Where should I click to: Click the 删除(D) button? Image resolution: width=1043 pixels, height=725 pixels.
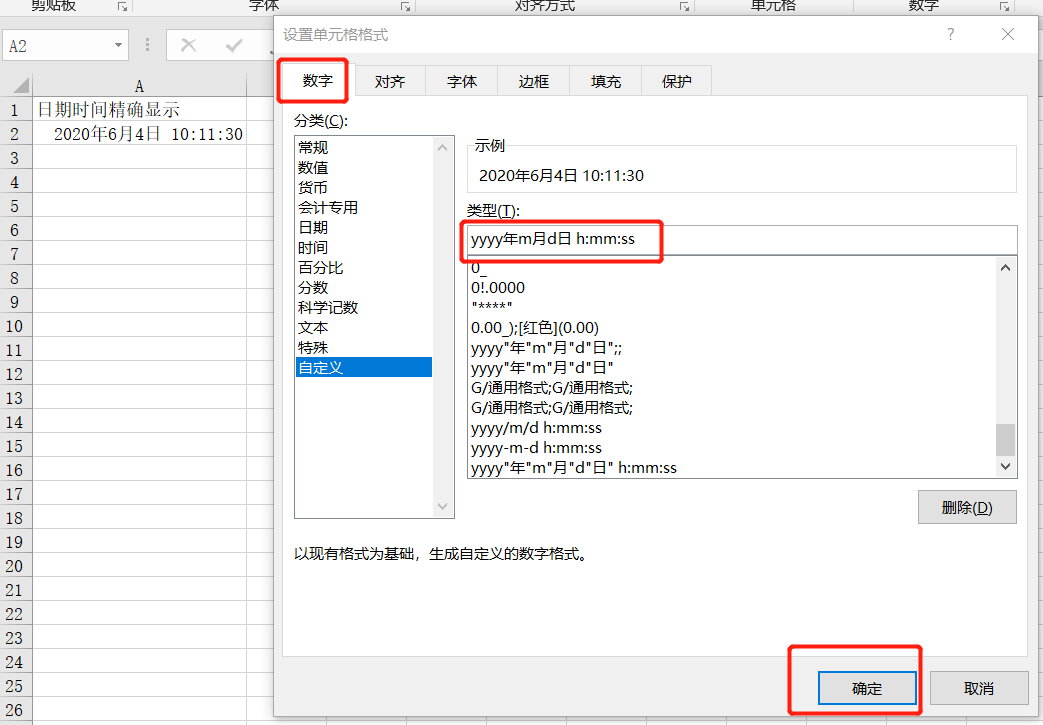pos(967,508)
